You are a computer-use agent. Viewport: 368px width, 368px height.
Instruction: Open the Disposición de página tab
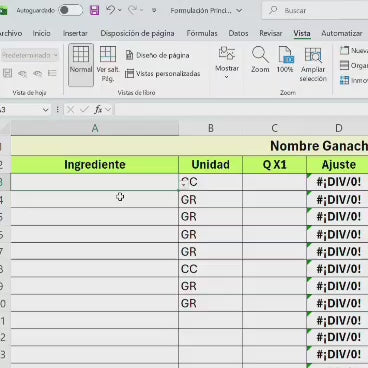(137, 33)
